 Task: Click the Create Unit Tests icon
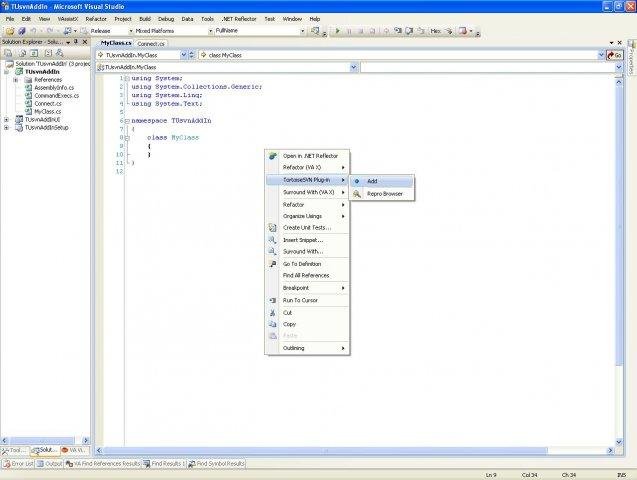pyautogui.click(x=273, y=228)
